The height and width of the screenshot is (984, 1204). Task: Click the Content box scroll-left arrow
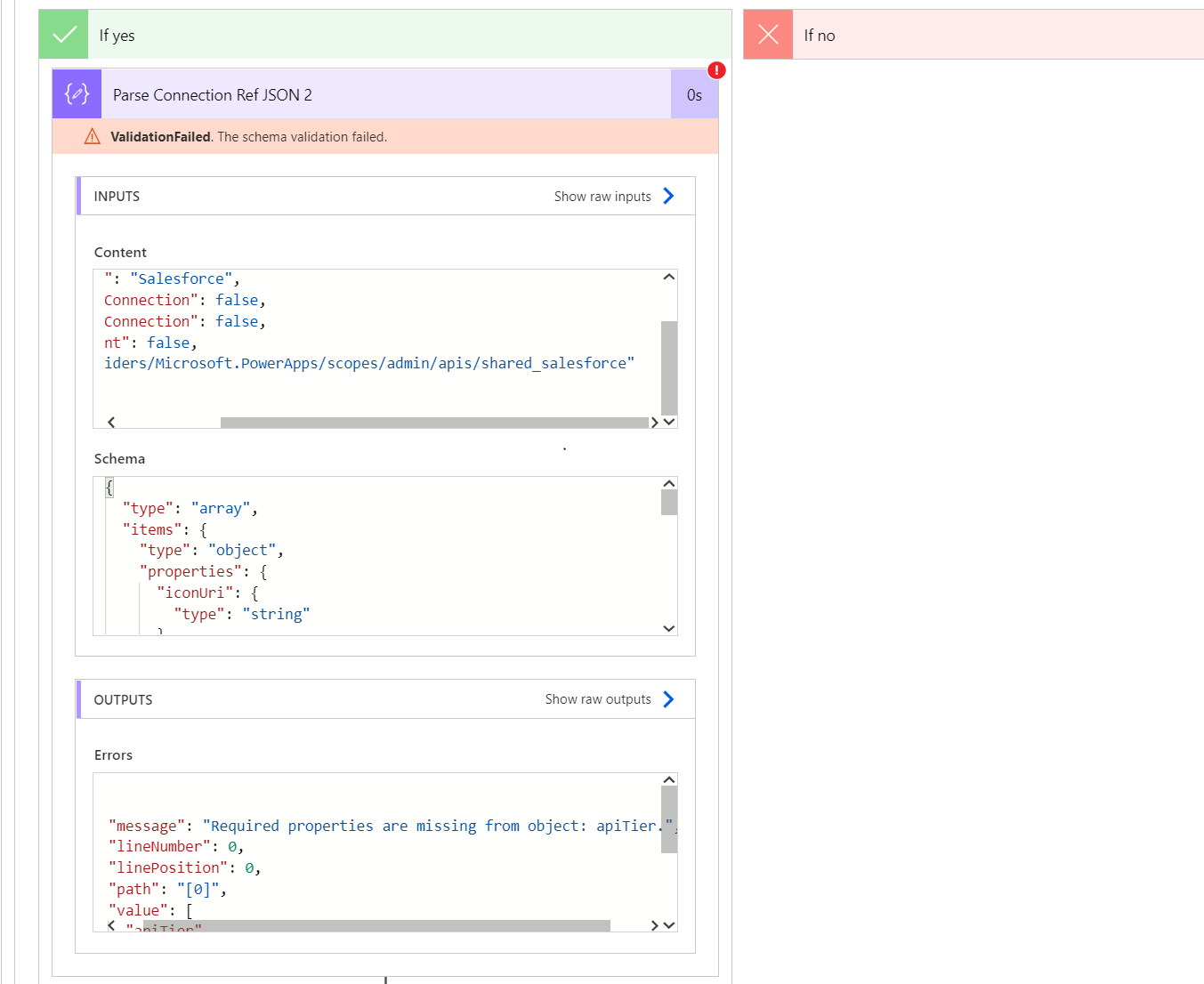[111, 422]
